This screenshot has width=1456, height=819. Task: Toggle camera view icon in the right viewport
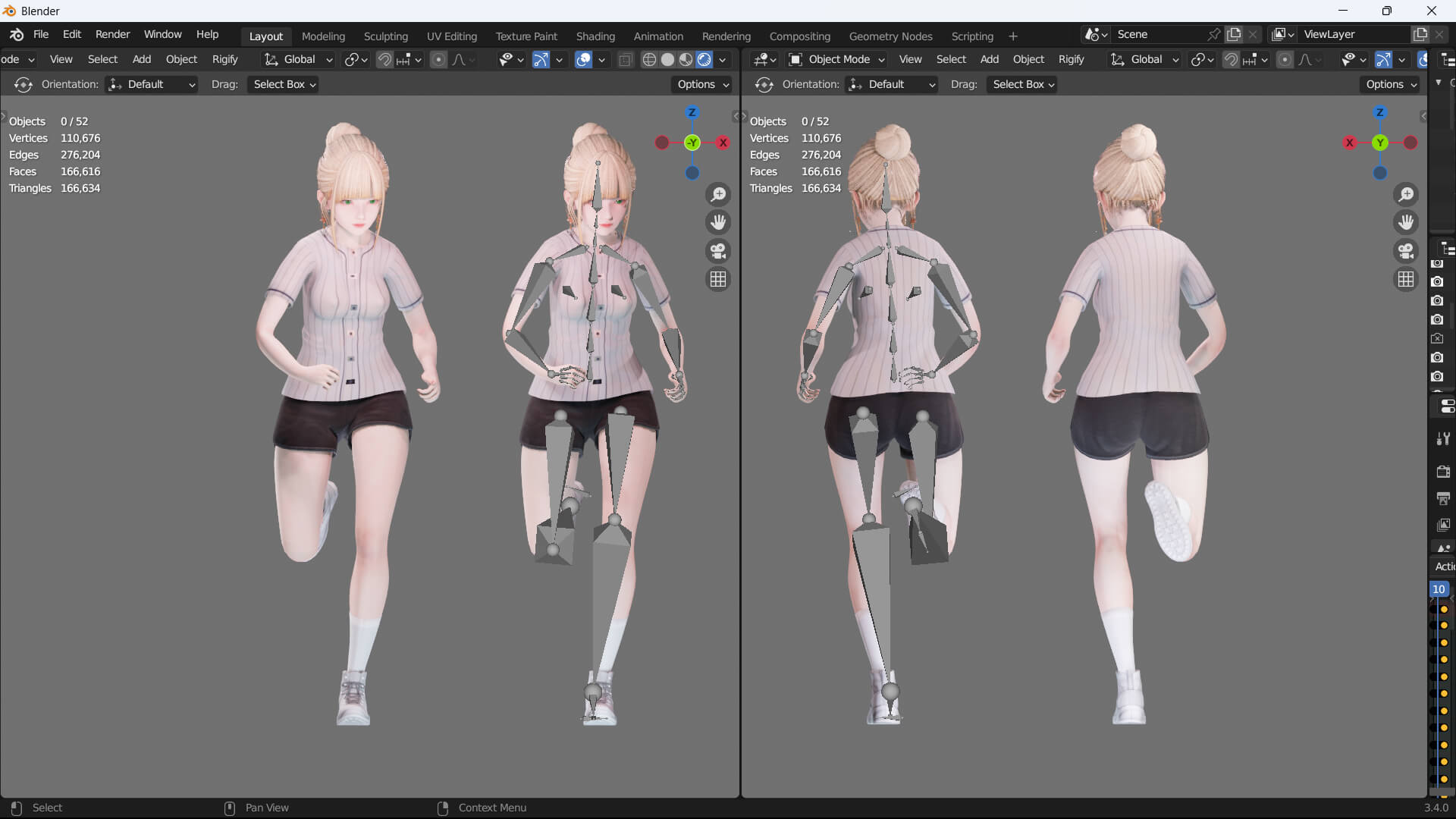tap(1406, 251)
